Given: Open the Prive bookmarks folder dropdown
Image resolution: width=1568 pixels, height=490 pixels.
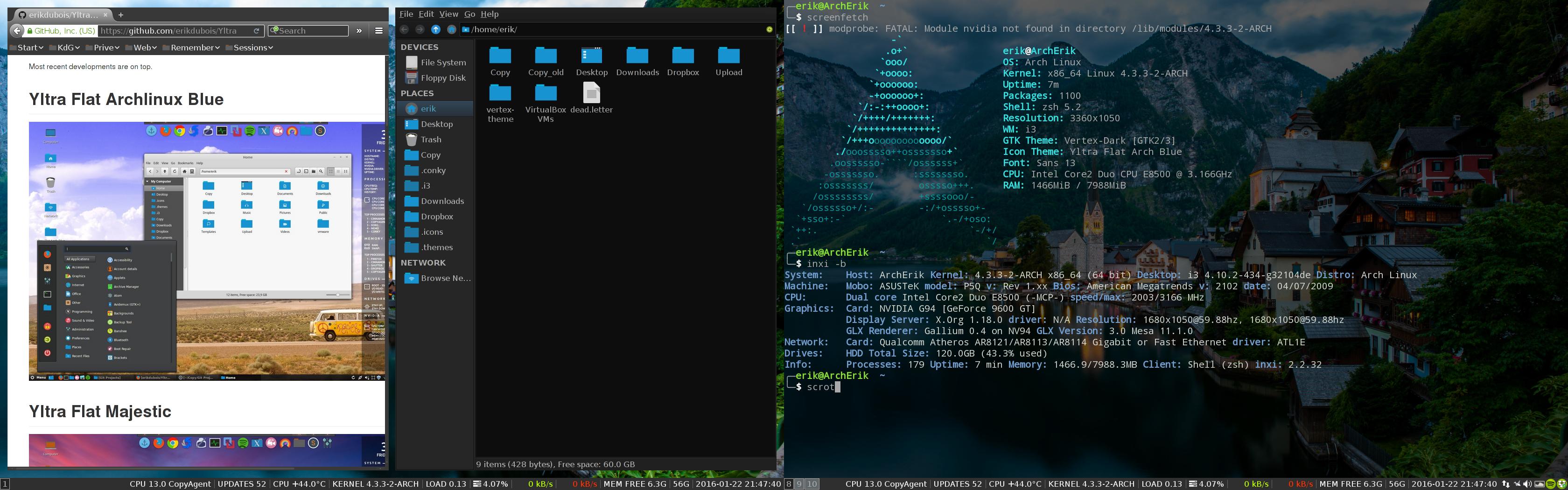Looking at the screenshot, I should click(102, 48).
